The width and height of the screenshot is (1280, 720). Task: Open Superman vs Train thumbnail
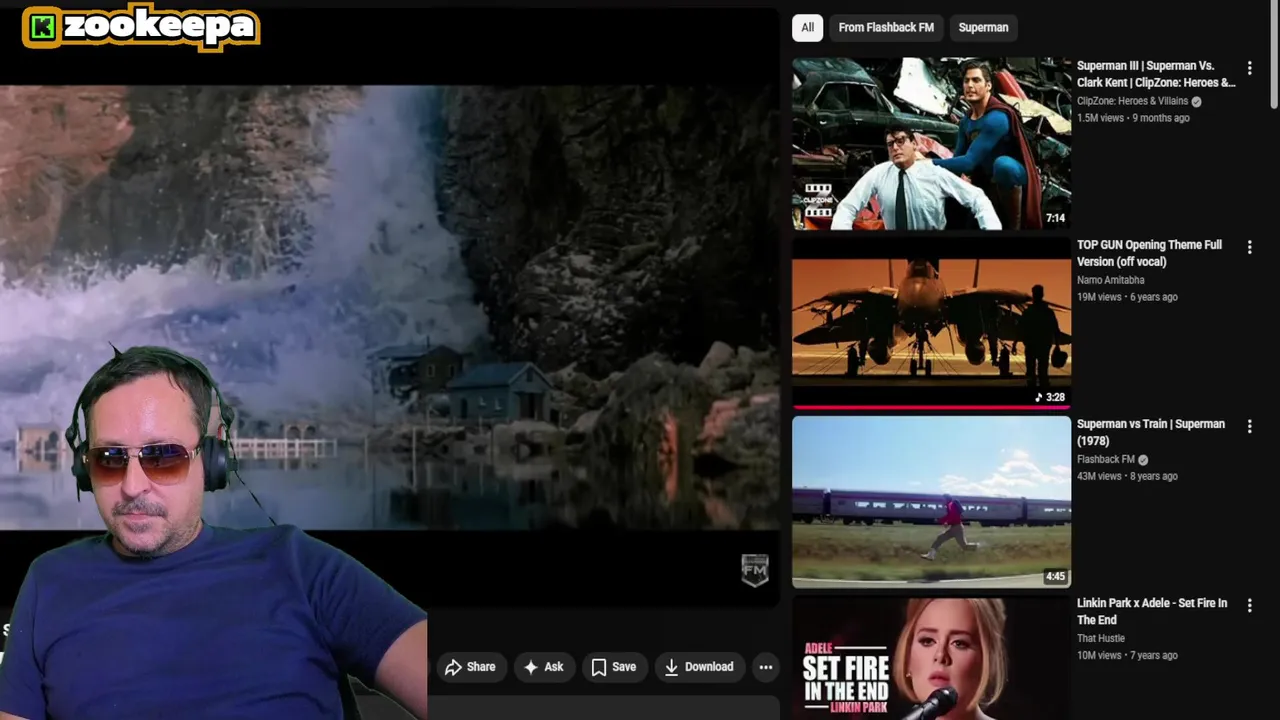pos(931,501)
